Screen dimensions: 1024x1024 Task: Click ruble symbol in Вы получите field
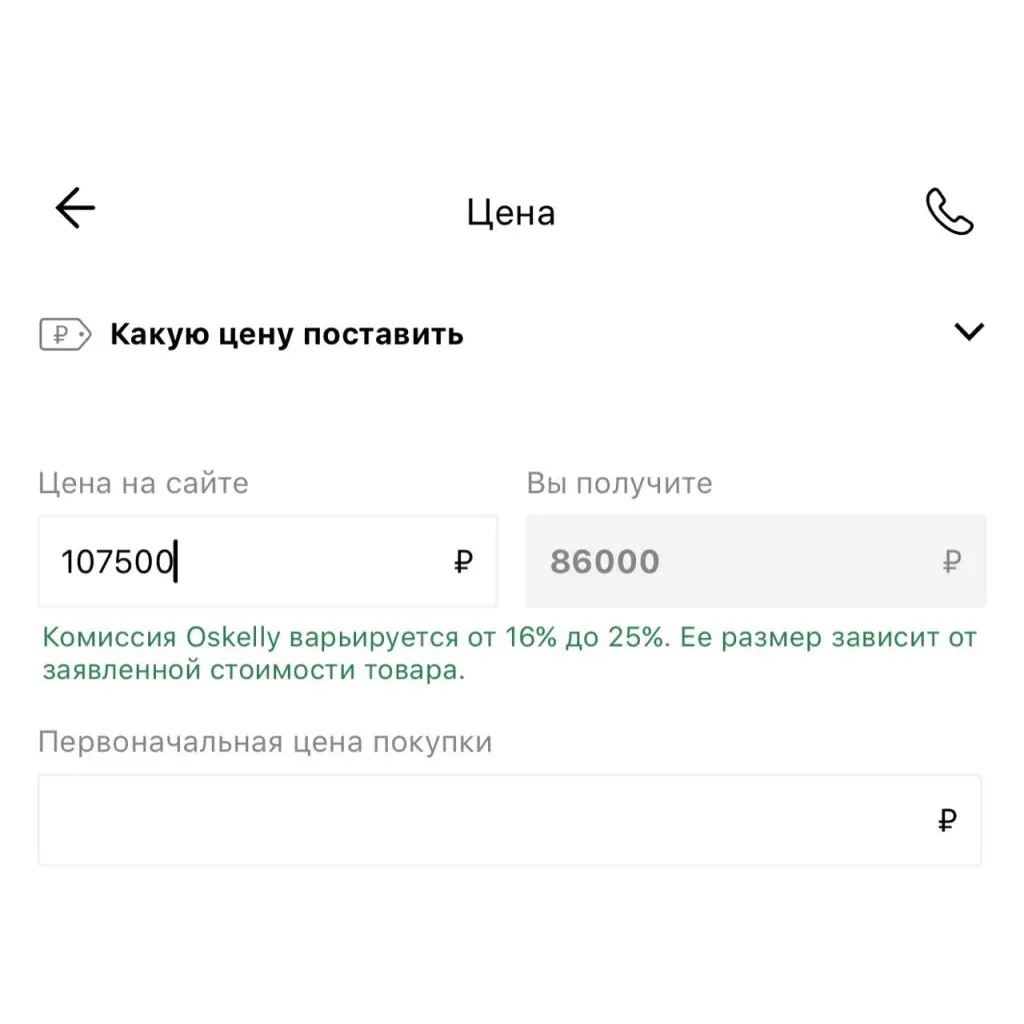951,562
